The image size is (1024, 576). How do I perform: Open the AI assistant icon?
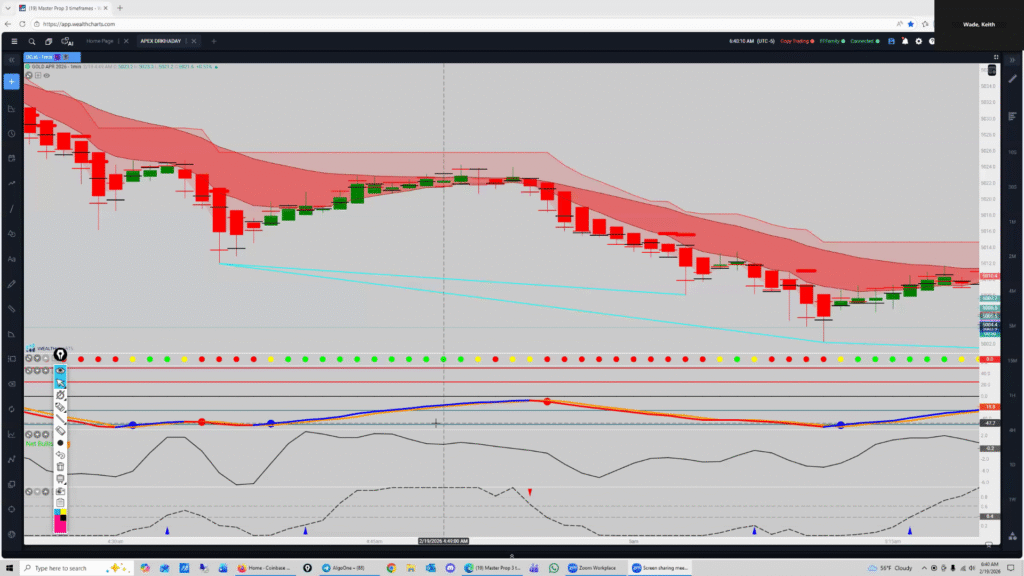pos(68,41)
